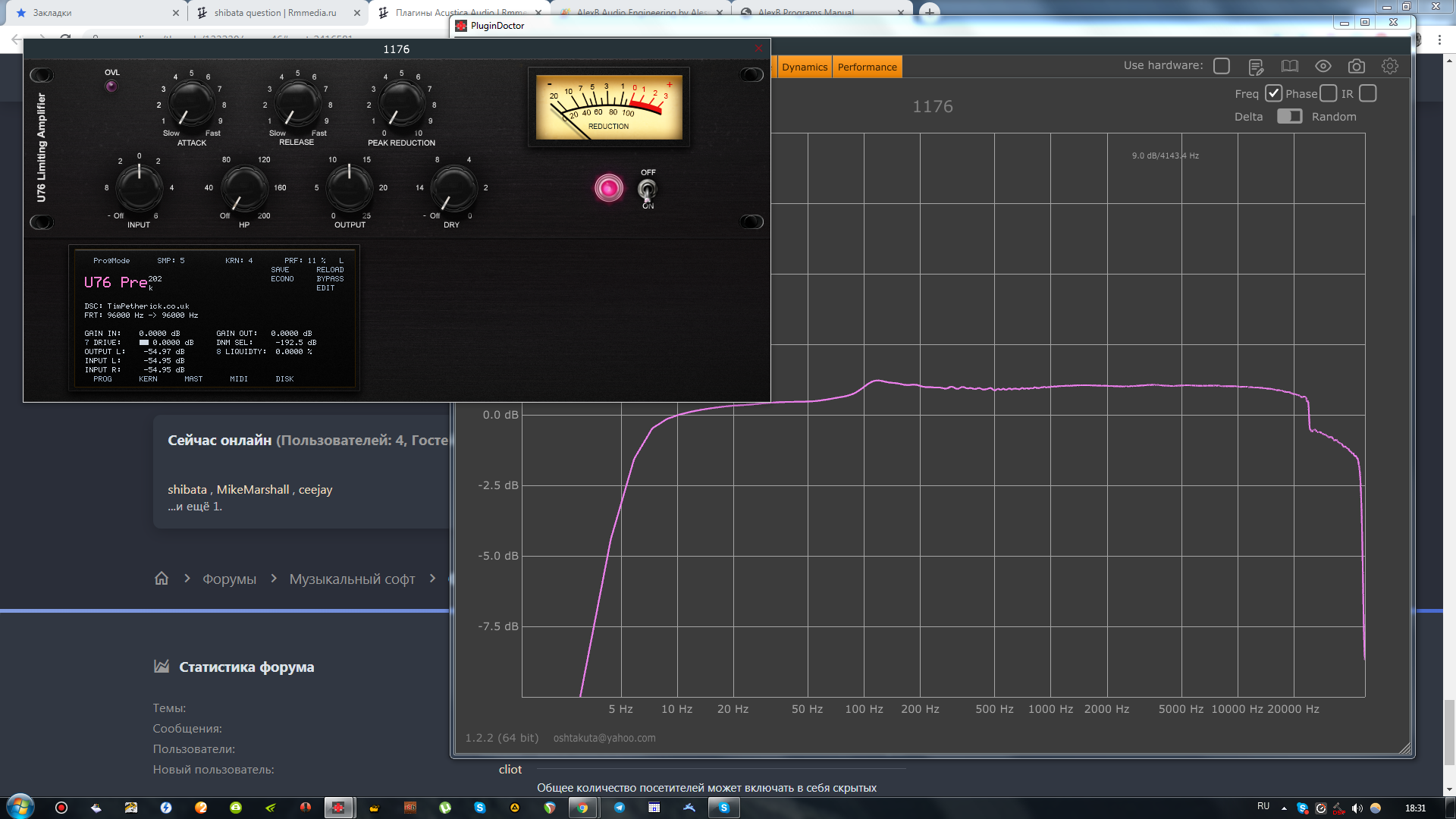Click BYPASS on the plugin LCD
The height and width of the screenshot is (819, 1456).
(x=330, y=279)
